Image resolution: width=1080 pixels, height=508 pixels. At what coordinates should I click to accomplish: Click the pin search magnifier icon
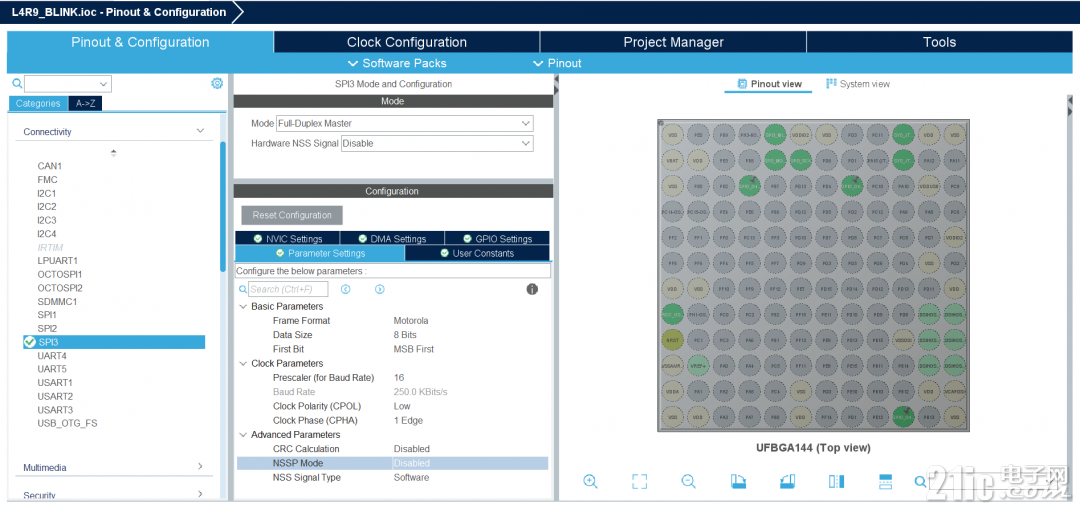tap(920, 481)
